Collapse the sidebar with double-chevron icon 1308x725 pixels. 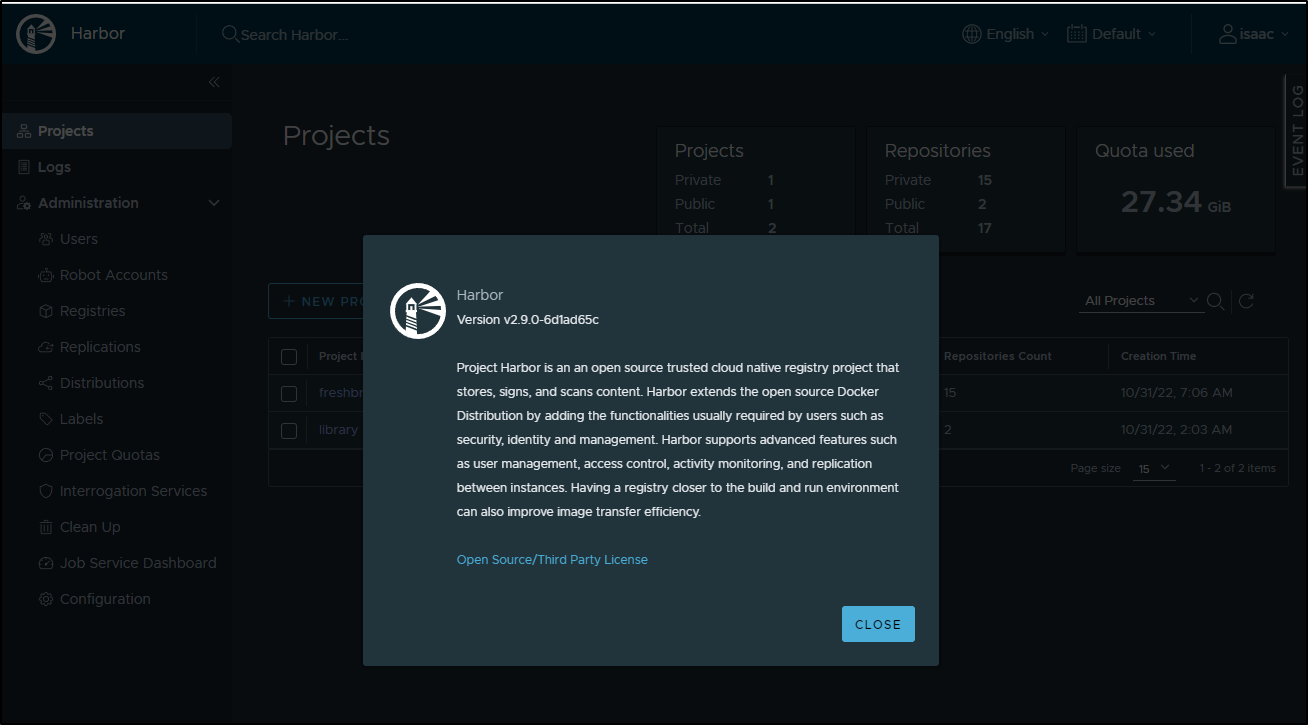click(x=214, y=82)
